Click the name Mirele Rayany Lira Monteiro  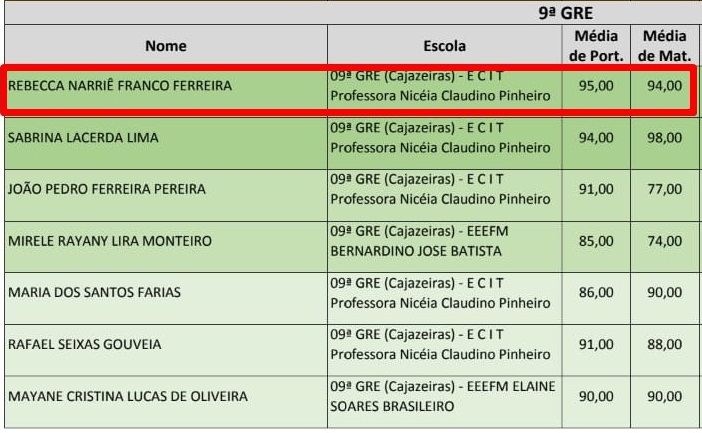pos(110,241)
